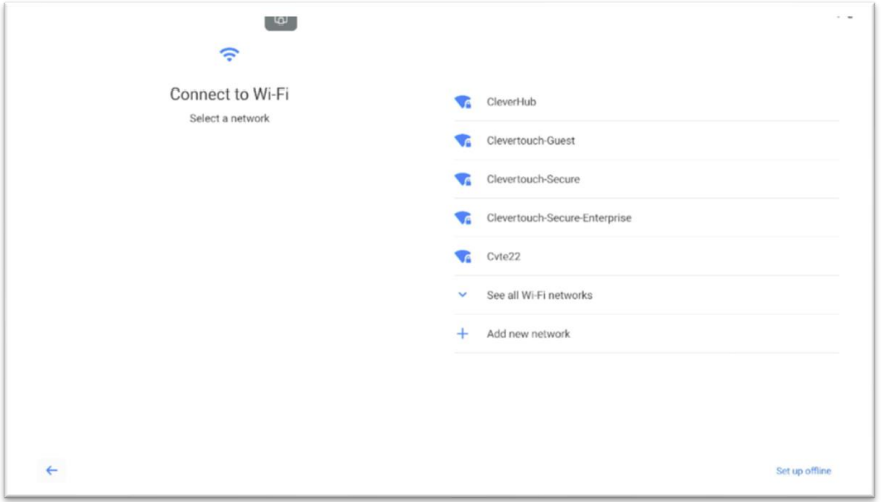
Task: Click the blue Wi-Fi icon above the heading
Action: point(229,55)
